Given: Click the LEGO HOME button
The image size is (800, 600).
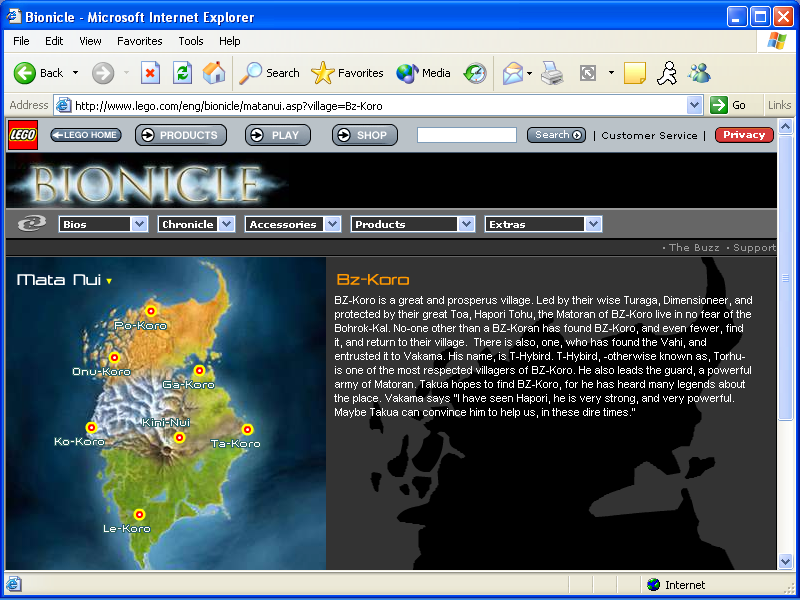Looking at the screenshot, I should [86, 135].
